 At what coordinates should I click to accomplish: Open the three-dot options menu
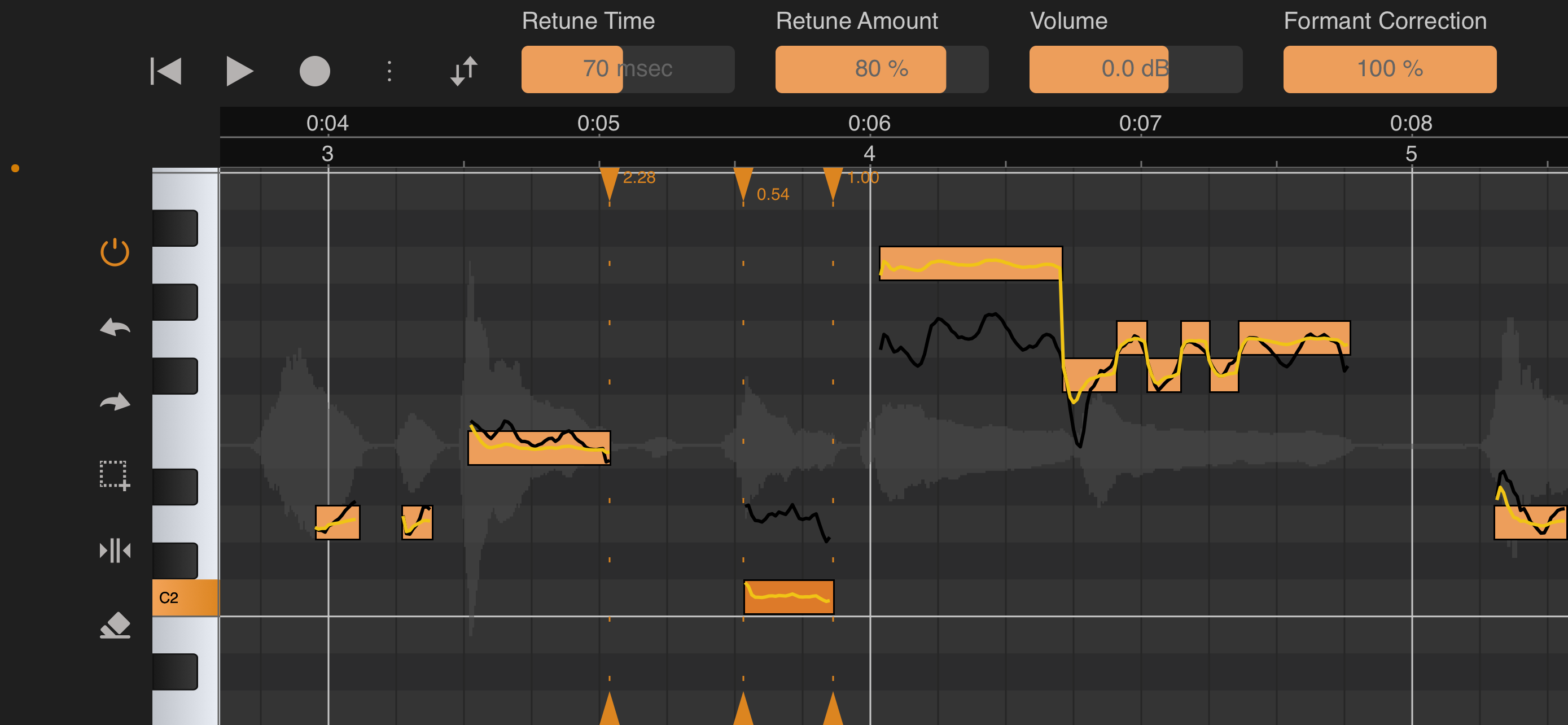coord(389,71)
